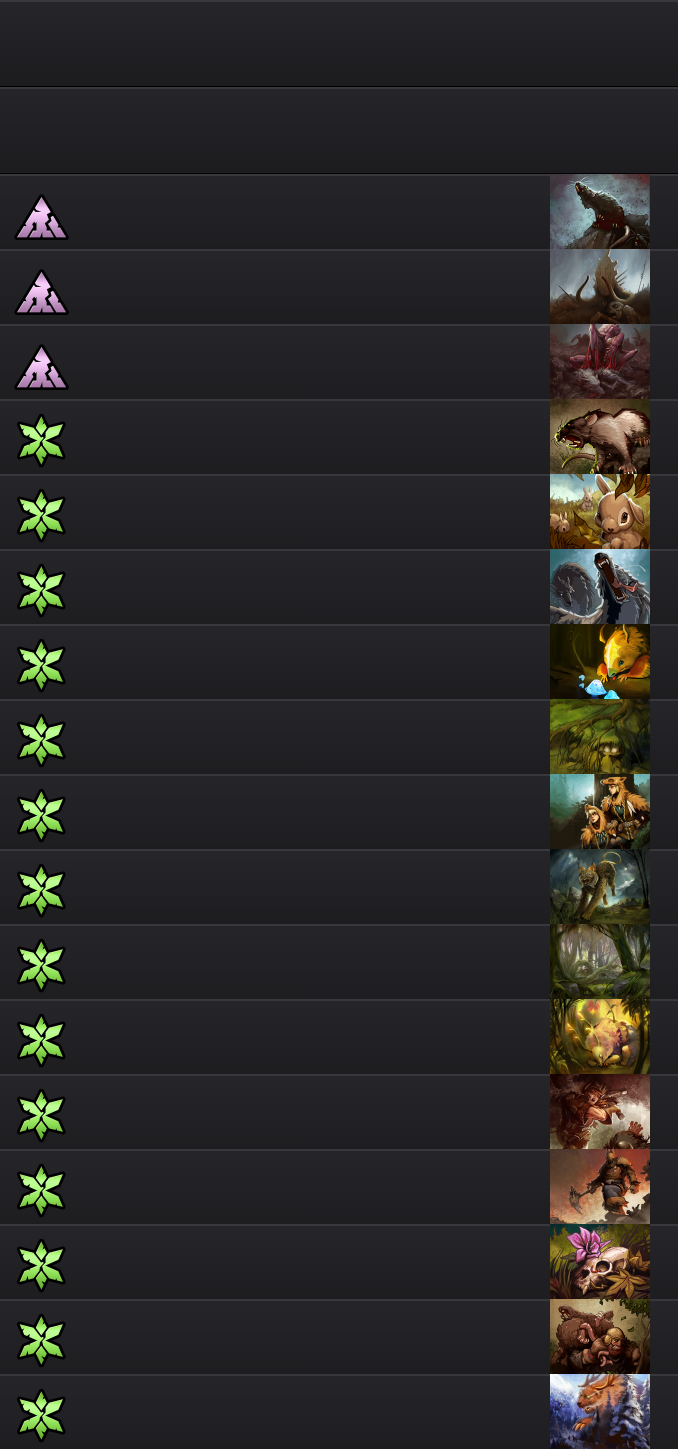
Task: Select the green leaf icon beside the snowy tiger card
Action: pyautogui.click(x=41, y=1416)
